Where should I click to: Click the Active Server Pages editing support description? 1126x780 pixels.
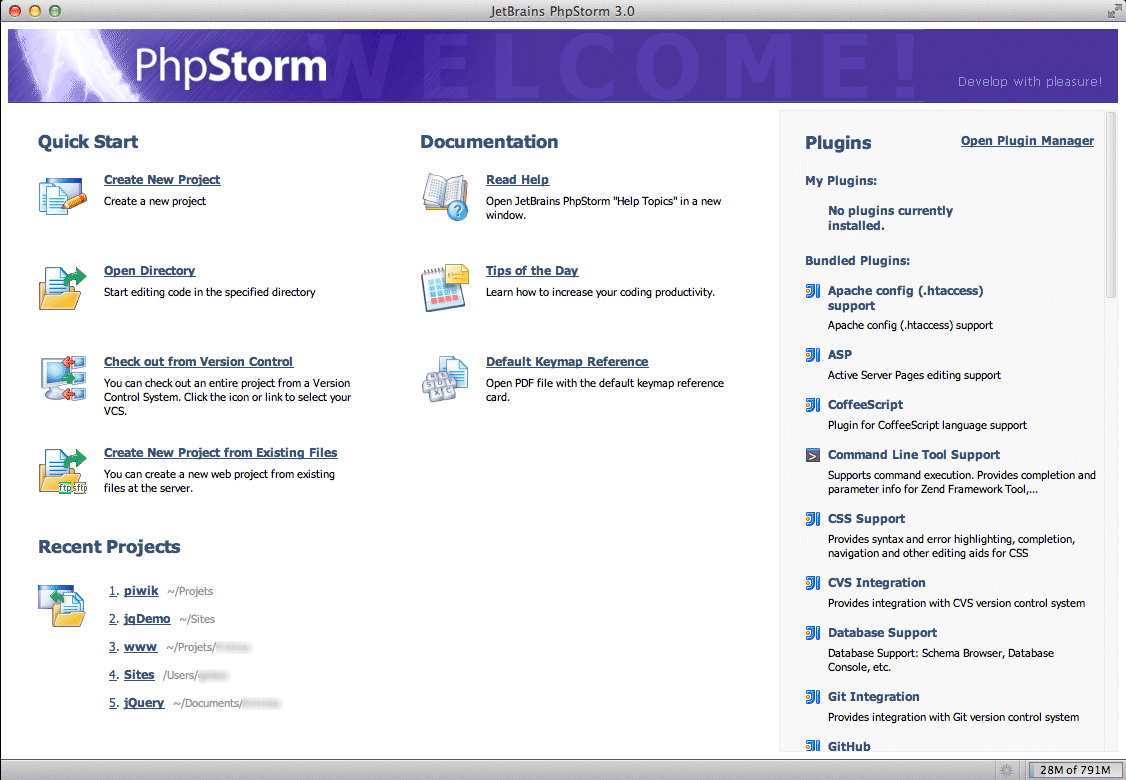coord(914,375)
